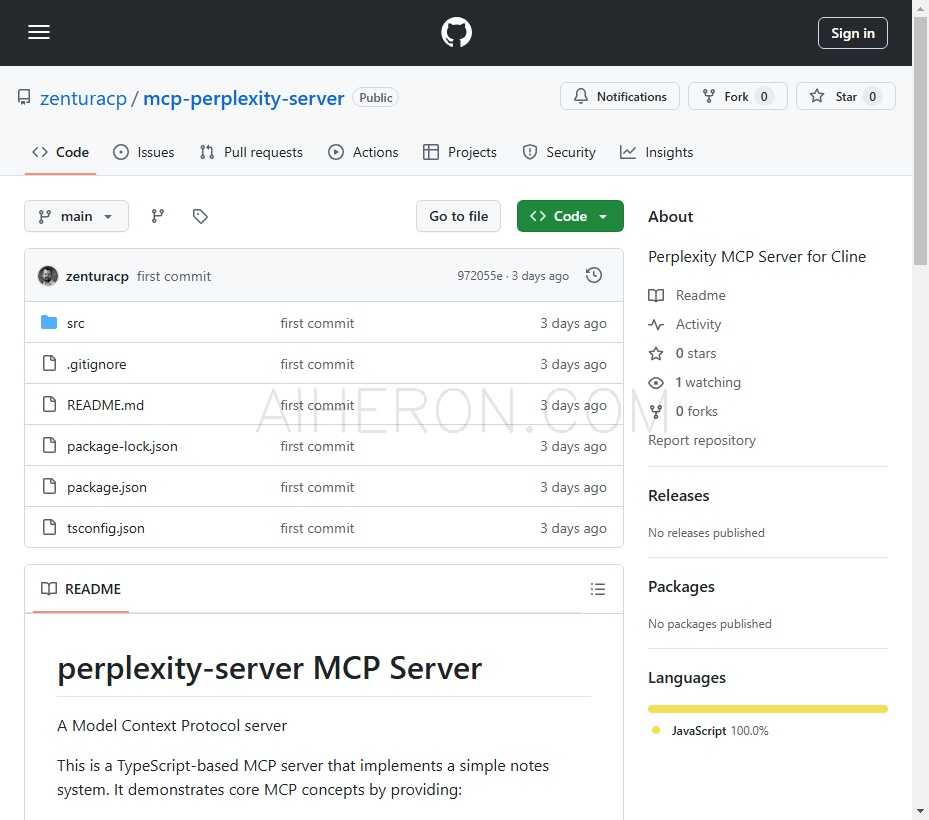Open the commit history clock icon
Viewport: 929px width, 820px height.
(594, 275)
